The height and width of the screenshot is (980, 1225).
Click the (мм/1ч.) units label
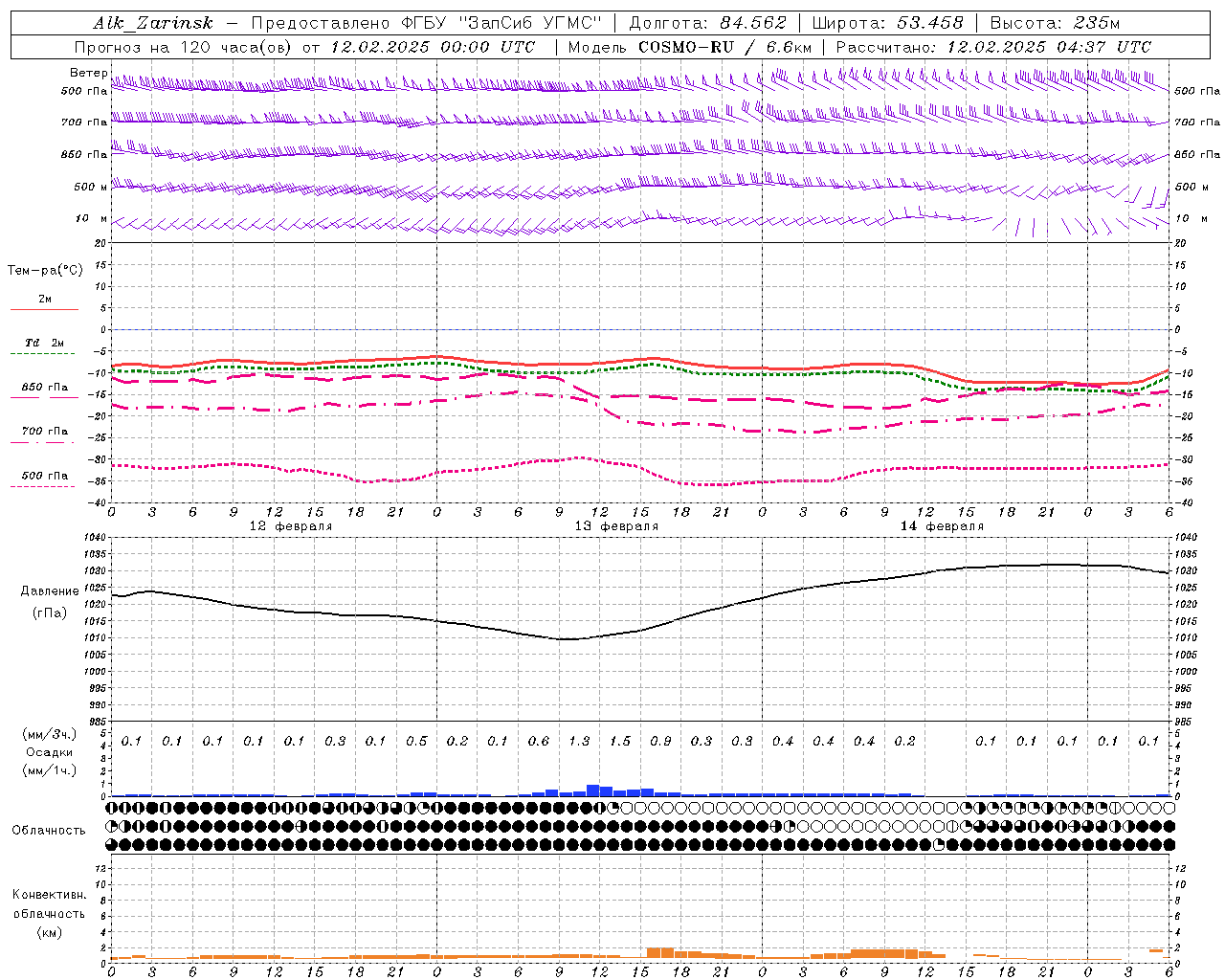pyautogui.click(x=50, y=769)
